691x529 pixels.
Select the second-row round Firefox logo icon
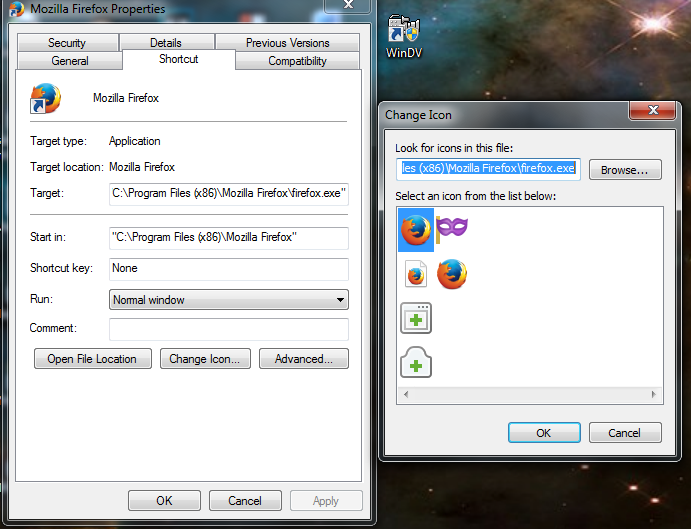pos(452,274)
